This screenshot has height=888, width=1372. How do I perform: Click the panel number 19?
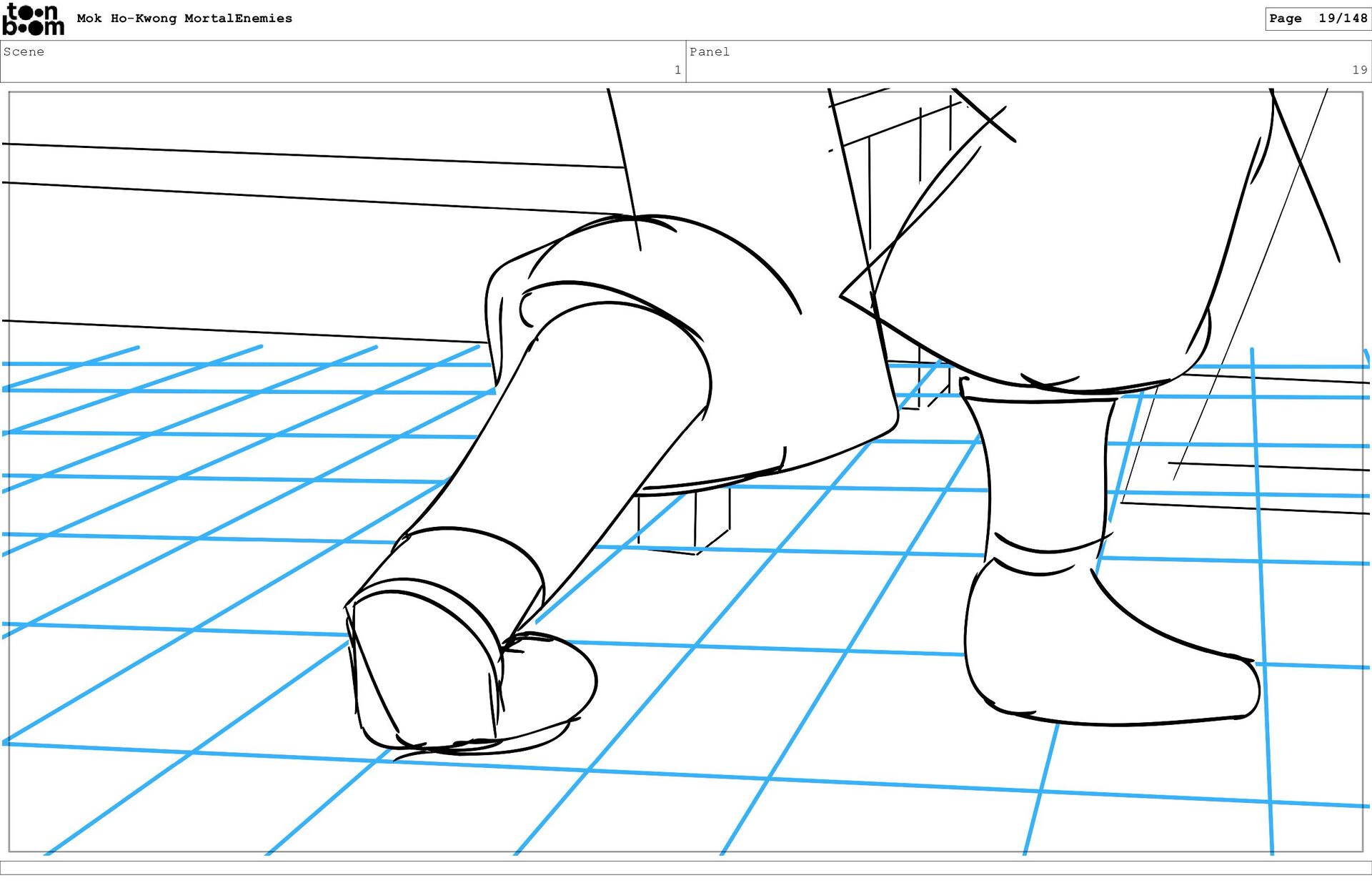[x=1358, y=70]
